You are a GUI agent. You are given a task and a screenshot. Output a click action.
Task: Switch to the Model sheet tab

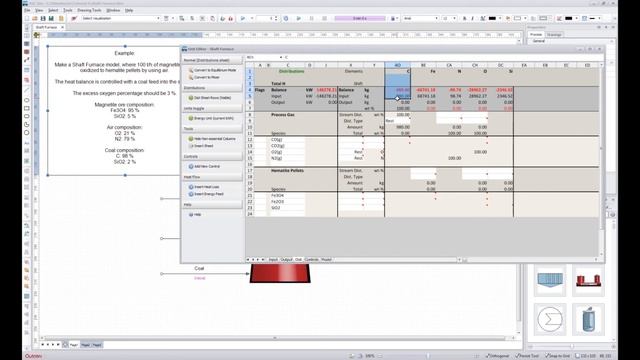coord(327,260)
